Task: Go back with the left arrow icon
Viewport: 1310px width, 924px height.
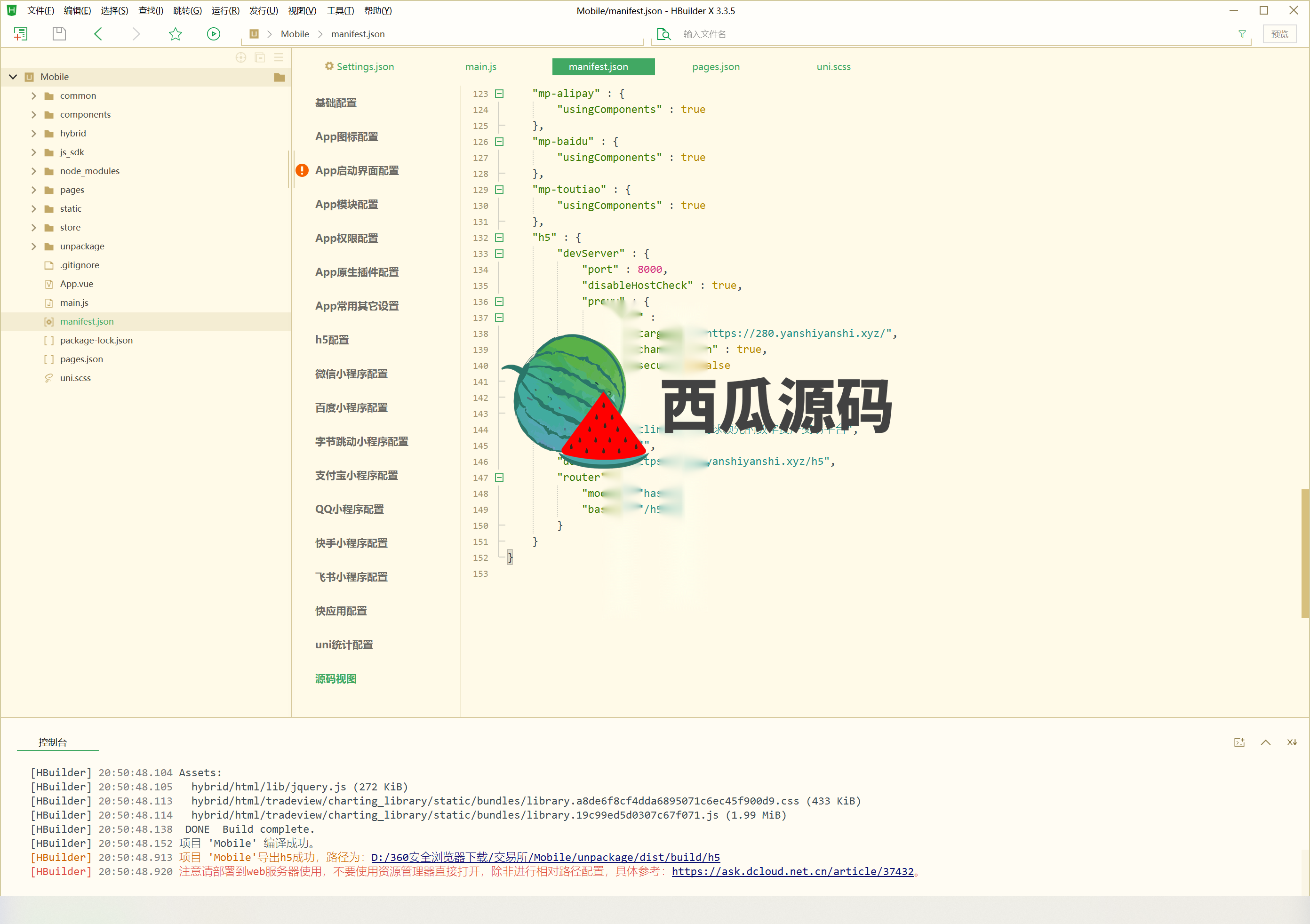Action: pyautogui.click(x=98, y=34)
